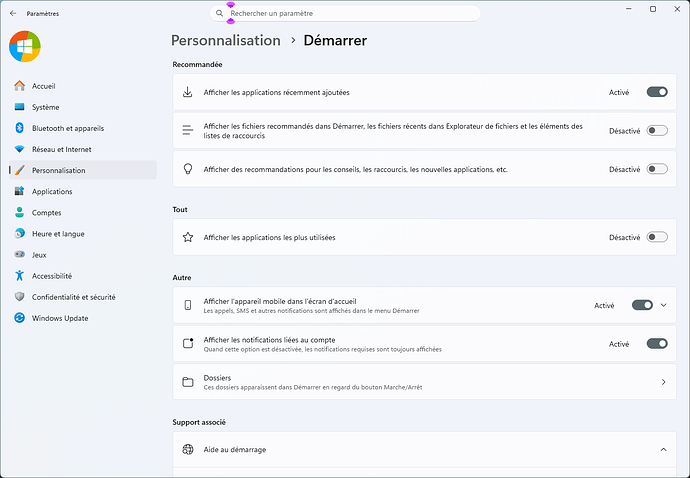Click the Applications icon in sidebar
Screen dimensions: 690x478
[x=19, y=191]
